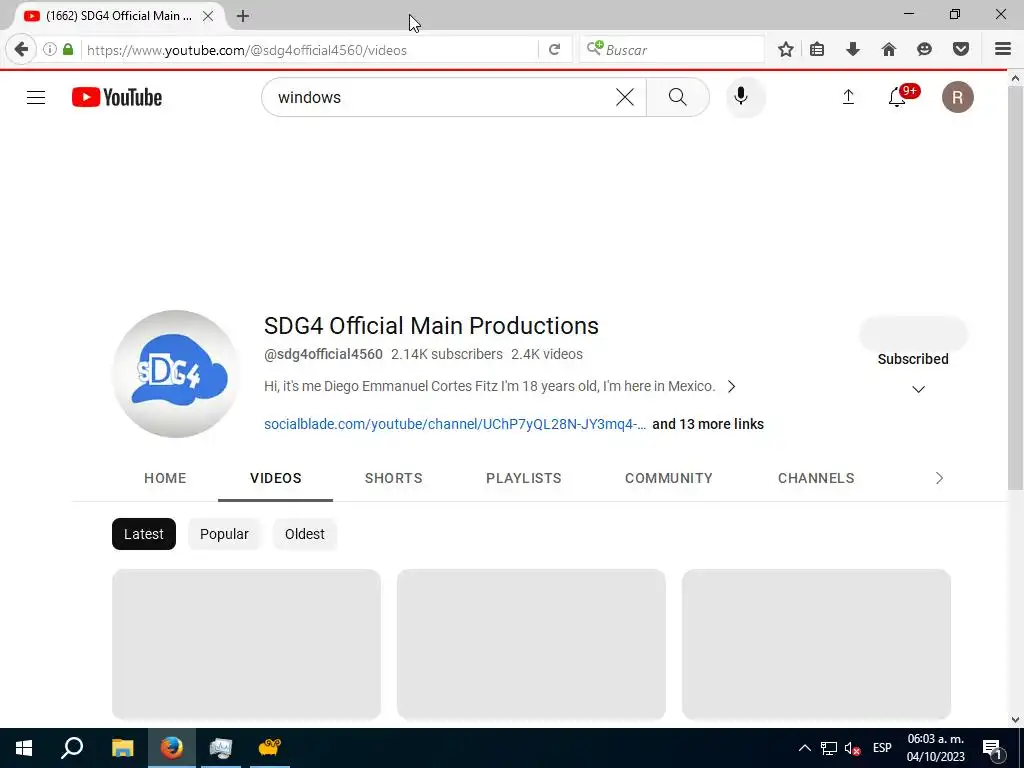Click the @sdg4official4560 handle
1024x768 pixels.
[323, 354]
